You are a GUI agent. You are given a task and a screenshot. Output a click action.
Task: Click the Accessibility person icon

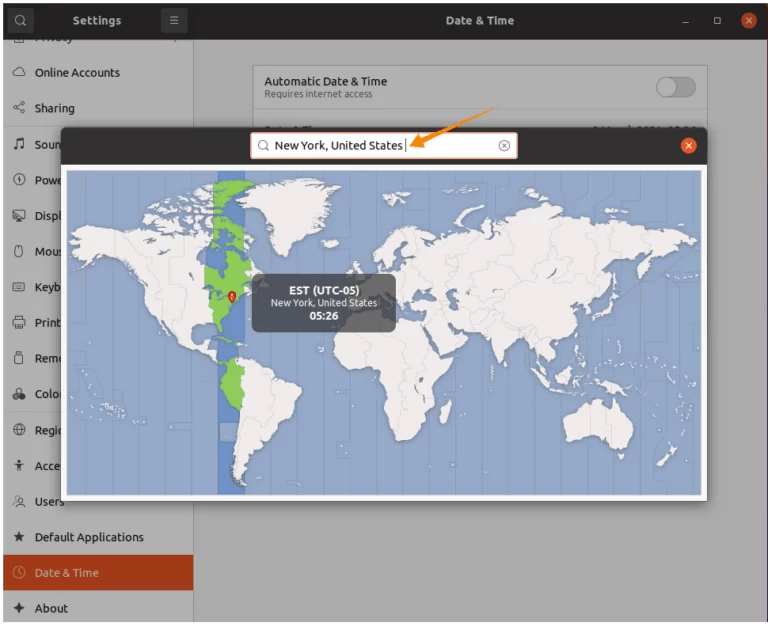point(19,465)
